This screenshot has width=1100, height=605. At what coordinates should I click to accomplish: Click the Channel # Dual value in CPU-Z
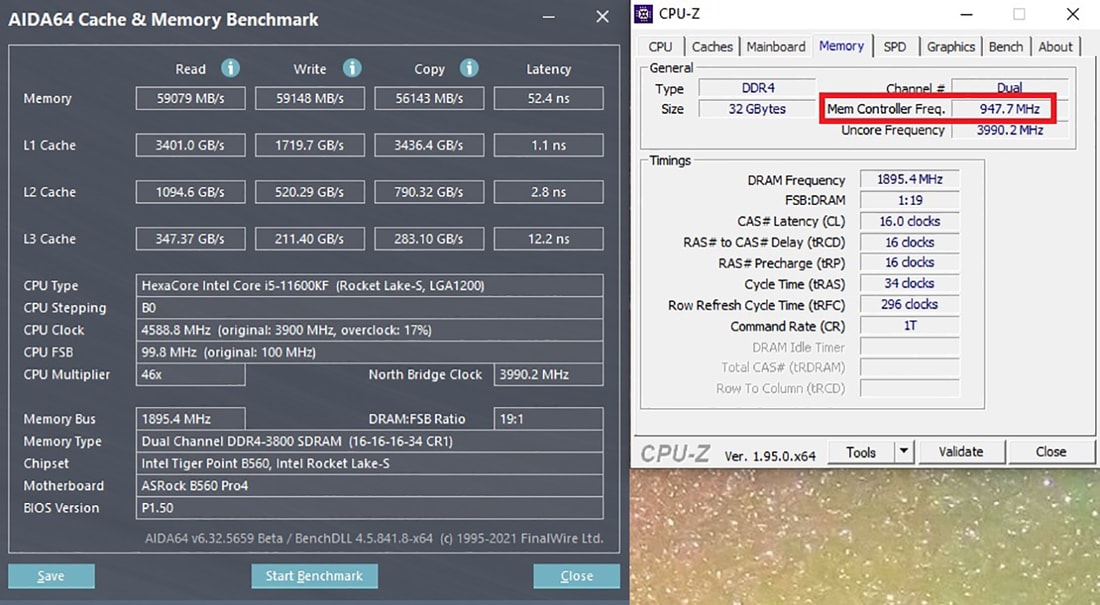[1010, 88]
